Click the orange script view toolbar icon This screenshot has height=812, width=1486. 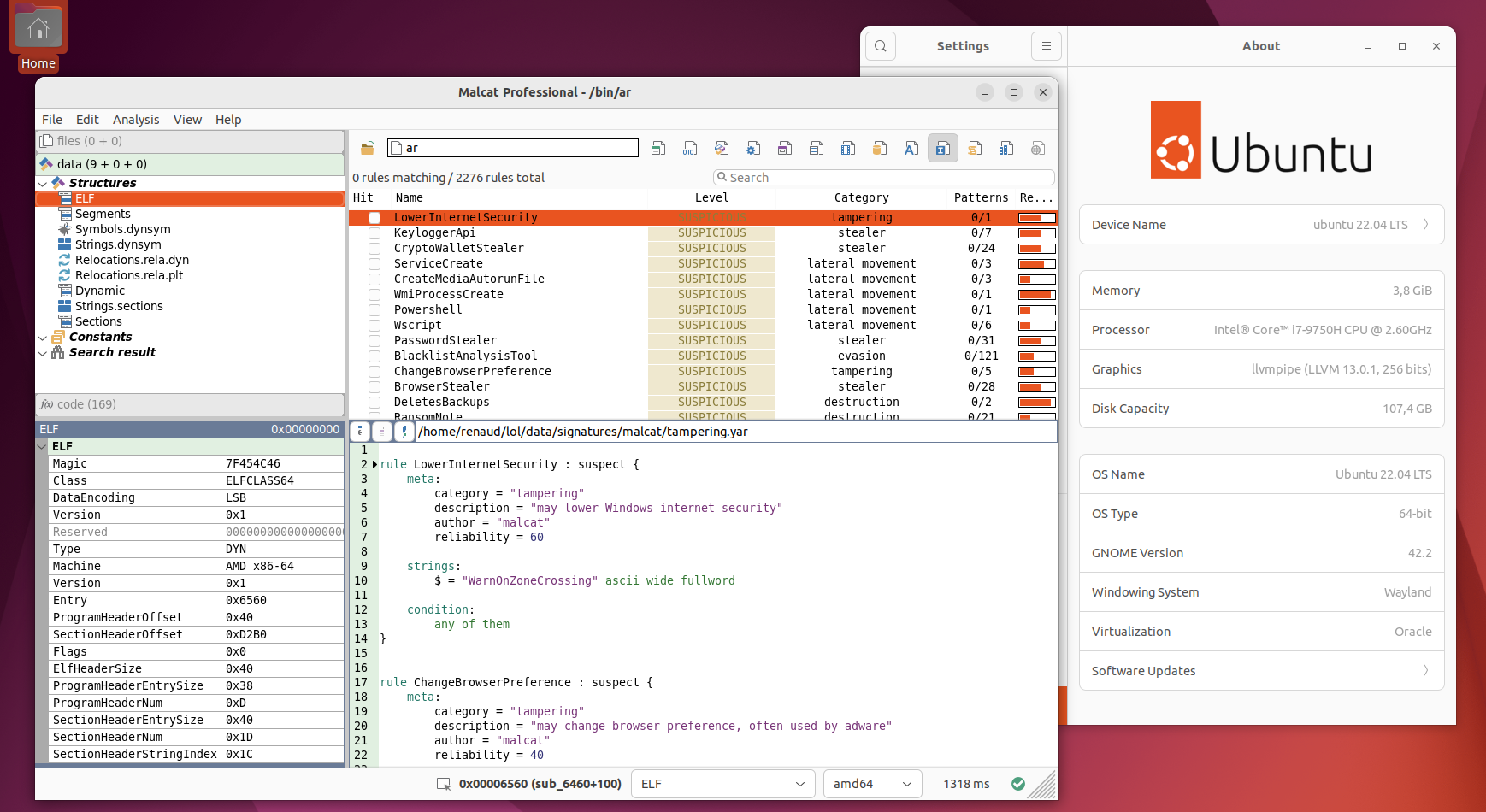pyautogui.click(x=975, y=149)
